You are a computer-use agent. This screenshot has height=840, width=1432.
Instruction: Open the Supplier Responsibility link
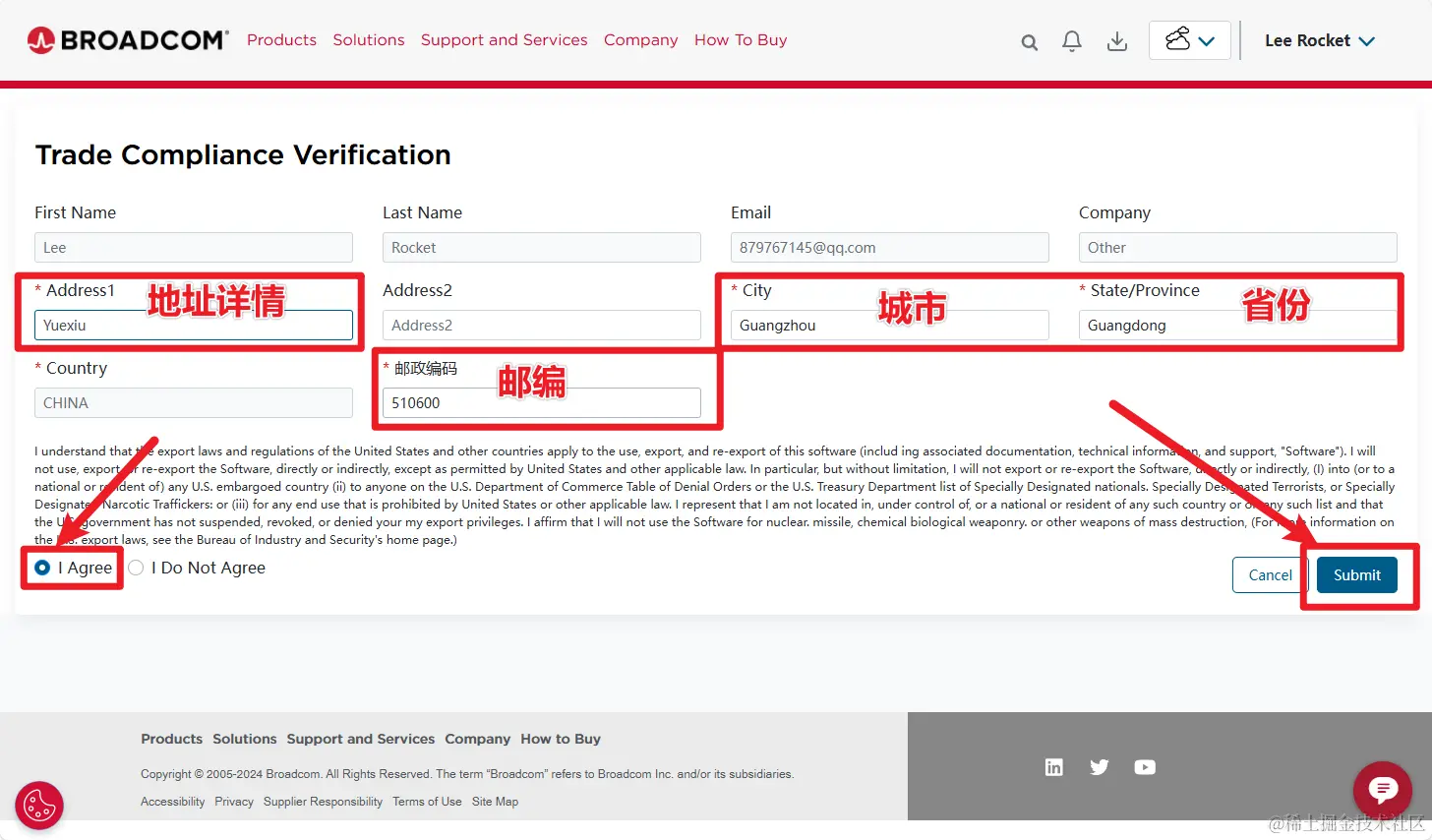(x=323, y=802)
